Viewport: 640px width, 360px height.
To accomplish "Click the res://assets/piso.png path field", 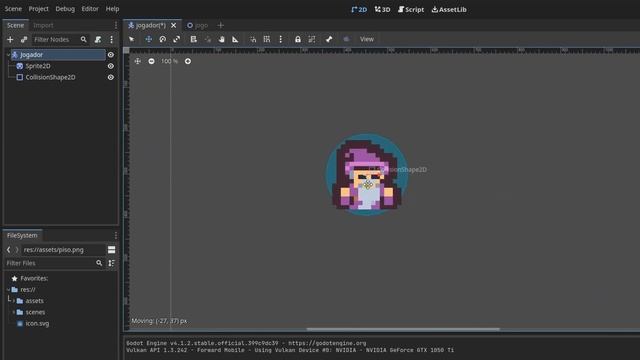I will pyautogui.click(x=63, y=249).
